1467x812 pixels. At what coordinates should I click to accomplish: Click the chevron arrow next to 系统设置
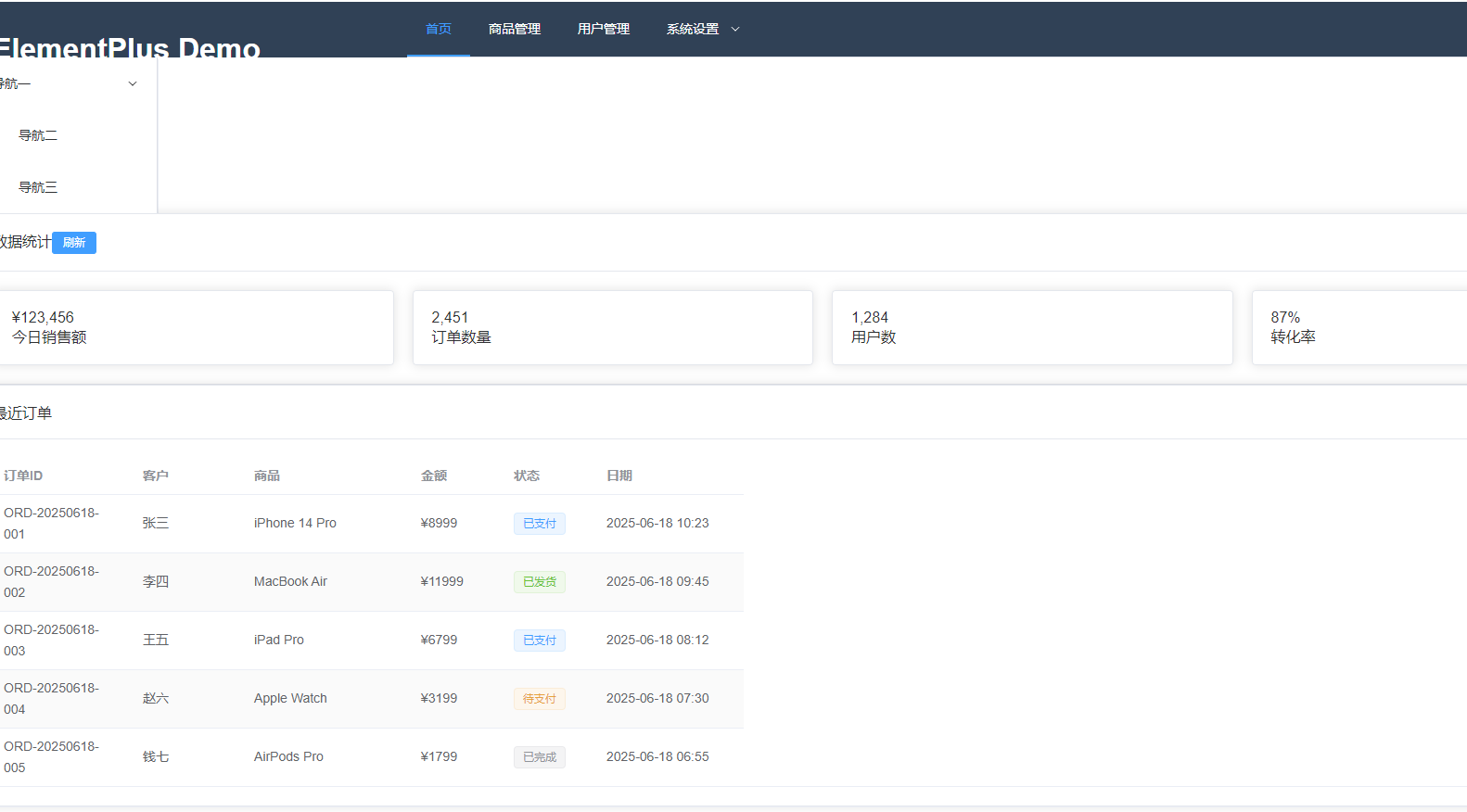click(x=735, y=30)
